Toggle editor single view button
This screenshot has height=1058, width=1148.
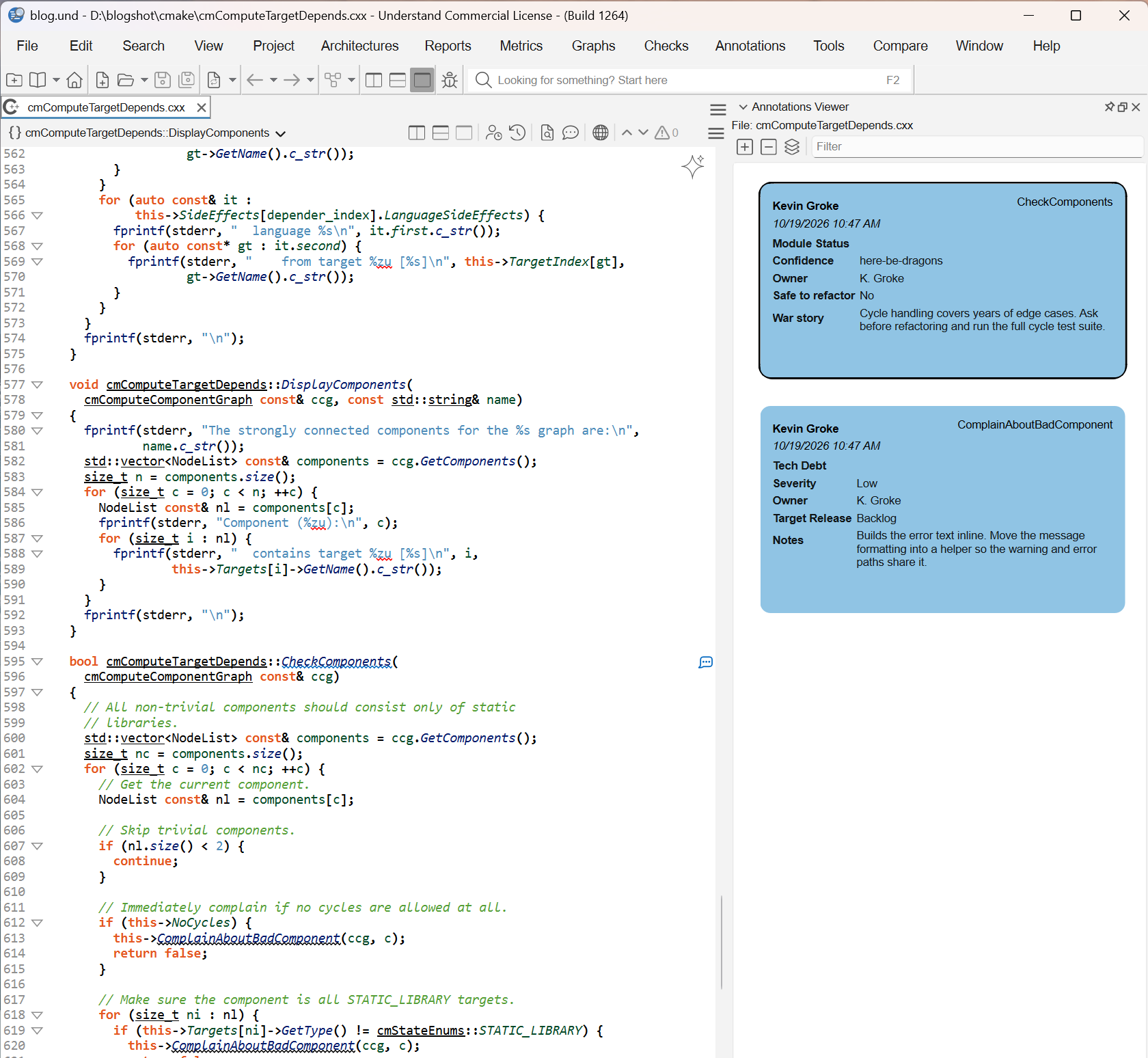tap(464, 133)
